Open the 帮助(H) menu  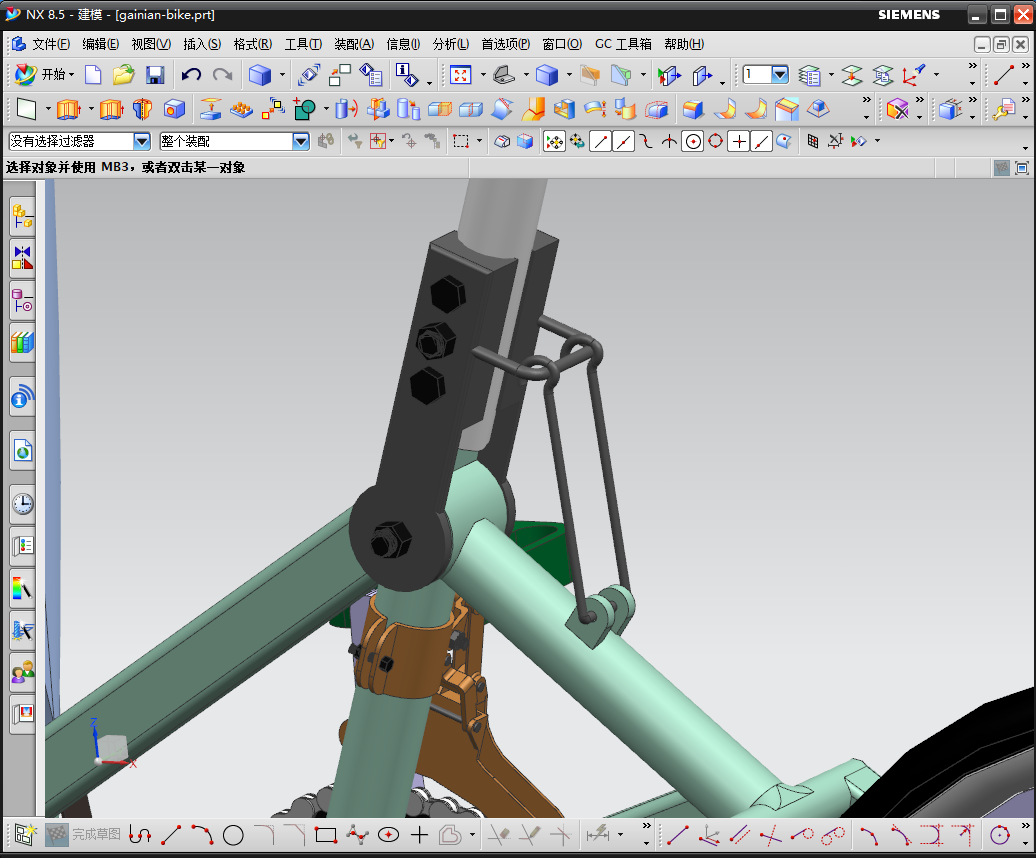pos(684,44)
